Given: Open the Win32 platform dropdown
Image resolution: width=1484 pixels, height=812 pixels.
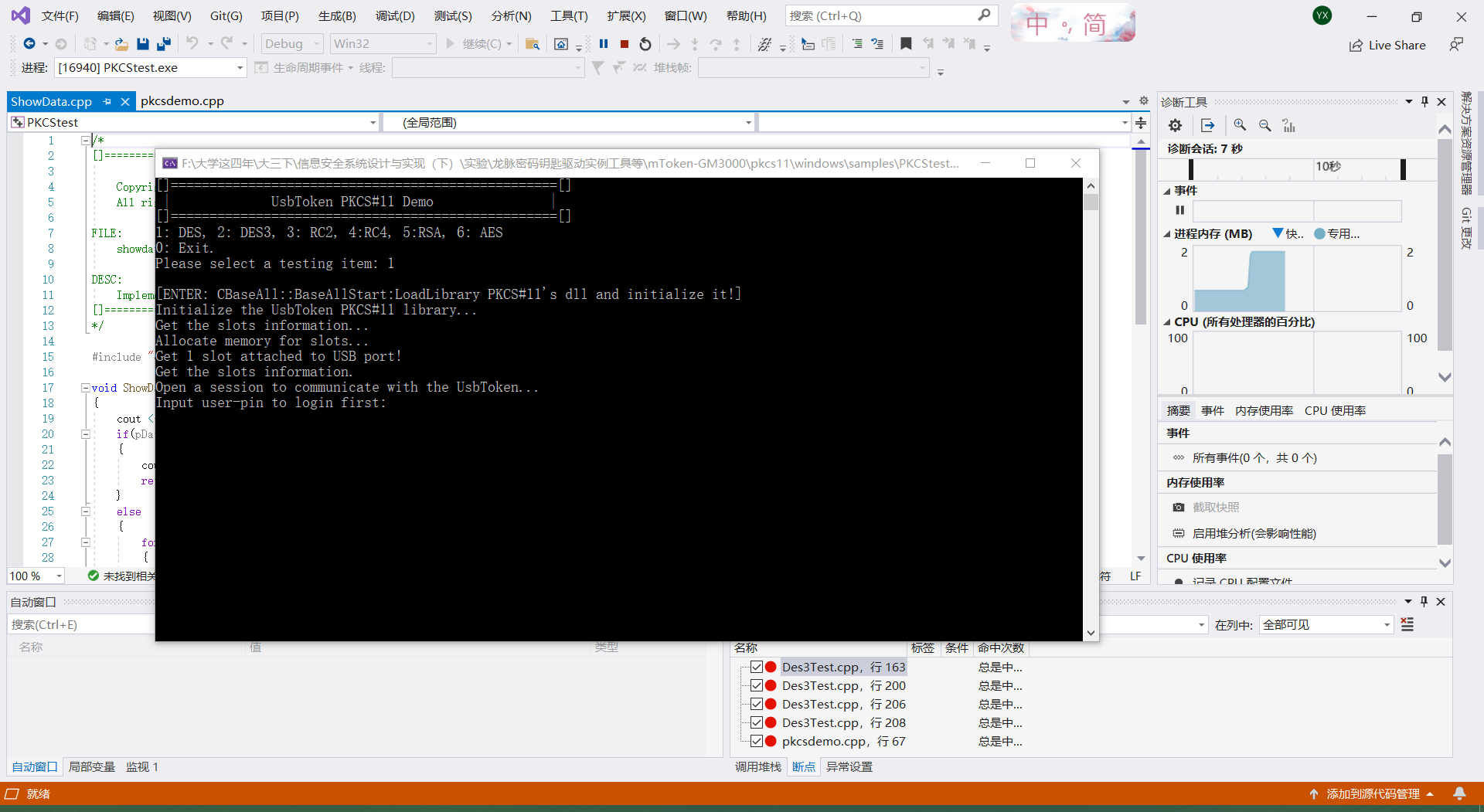Looking at the screenshot, I should pos(383,44).
